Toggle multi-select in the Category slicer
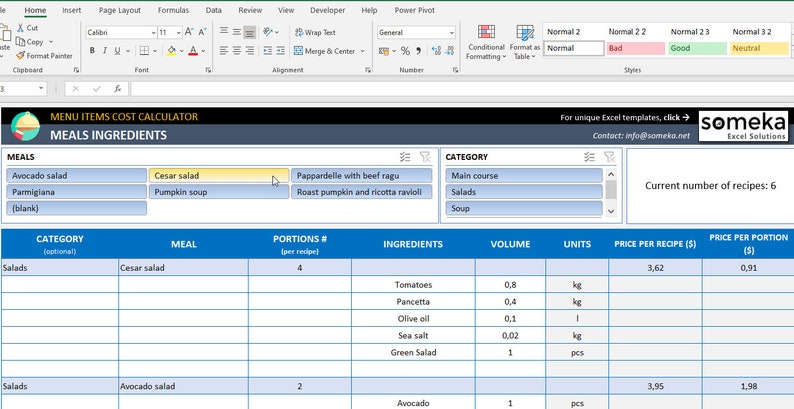 589,157
